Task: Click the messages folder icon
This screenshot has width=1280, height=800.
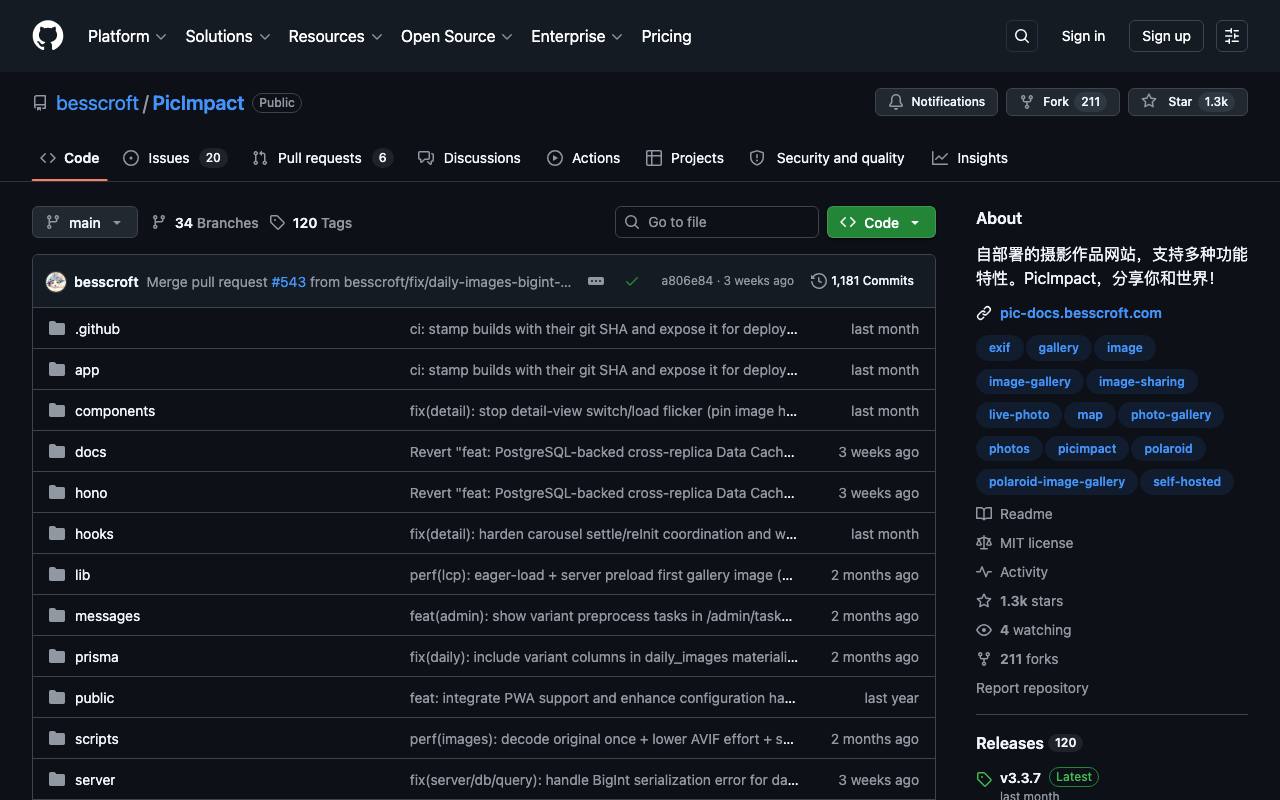Action: [x=57, y=615]
